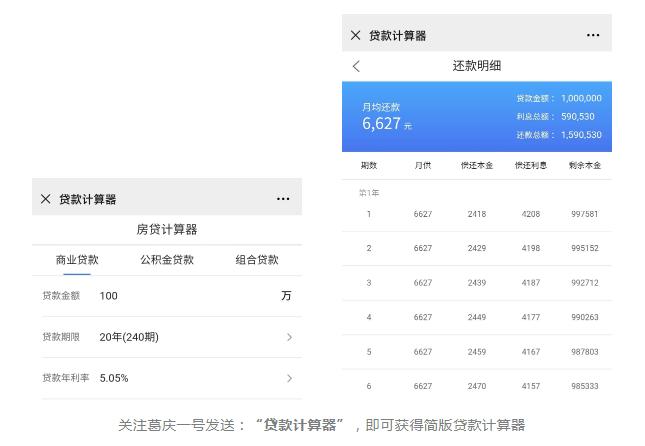Click remaining principal 997581 in period 1
Screen dimensions: 645x446
[x=585, y=214]
